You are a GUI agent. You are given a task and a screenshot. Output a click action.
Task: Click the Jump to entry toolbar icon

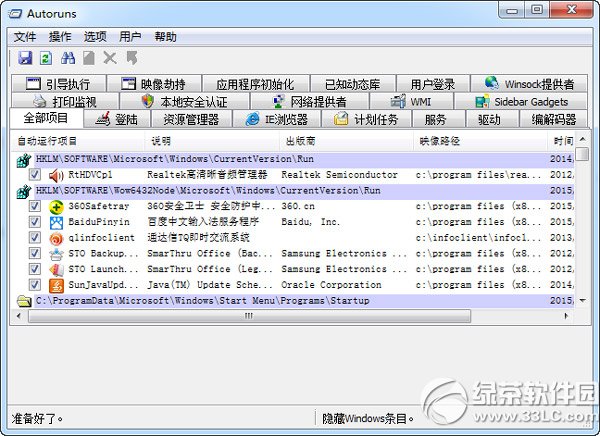[132, 58]
